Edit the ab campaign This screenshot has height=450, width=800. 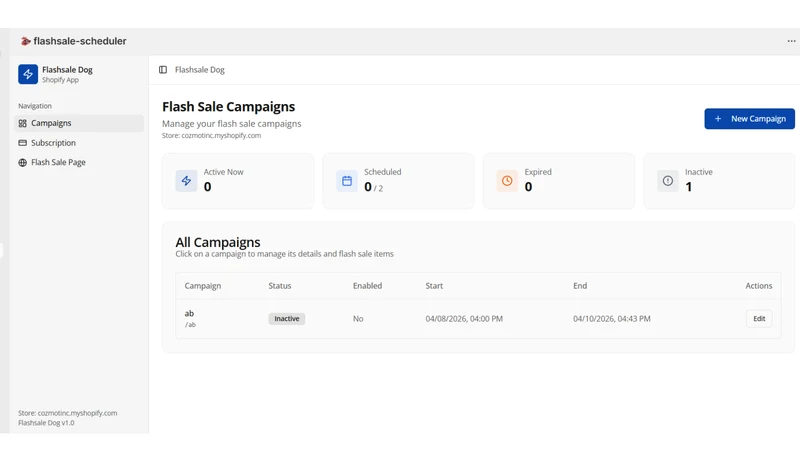(759, 319)
